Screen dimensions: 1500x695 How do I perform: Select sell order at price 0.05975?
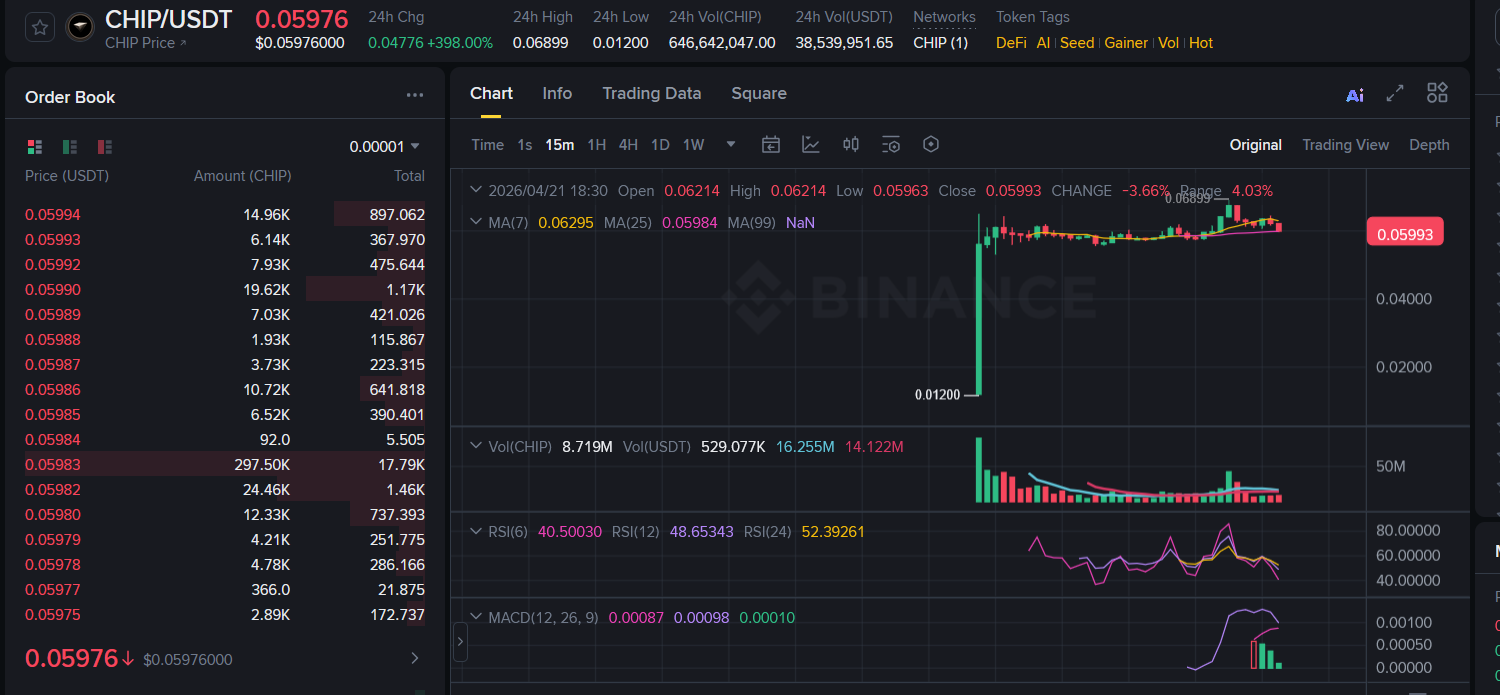click(x=225, y=614)
